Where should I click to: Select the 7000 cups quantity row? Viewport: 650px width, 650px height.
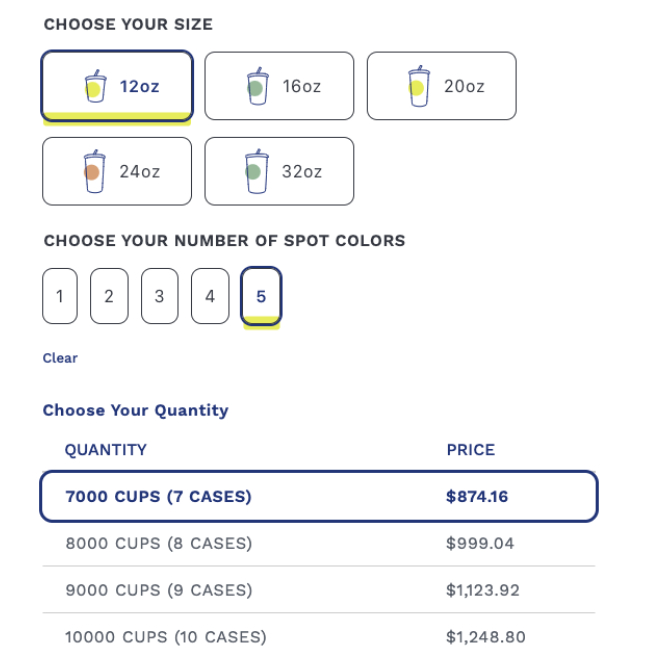pos(319,496)
